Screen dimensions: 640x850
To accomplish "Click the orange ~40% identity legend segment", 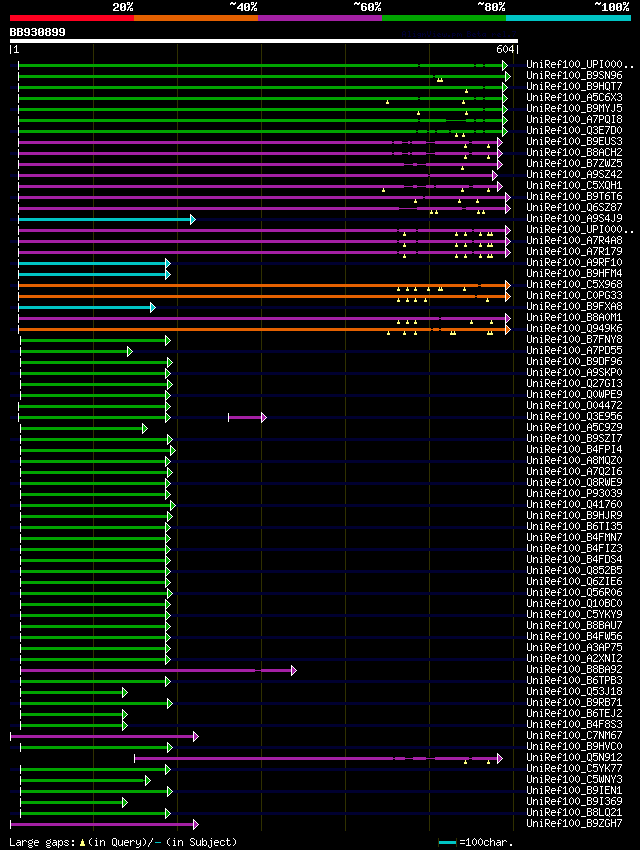I will tap(196, 18).
